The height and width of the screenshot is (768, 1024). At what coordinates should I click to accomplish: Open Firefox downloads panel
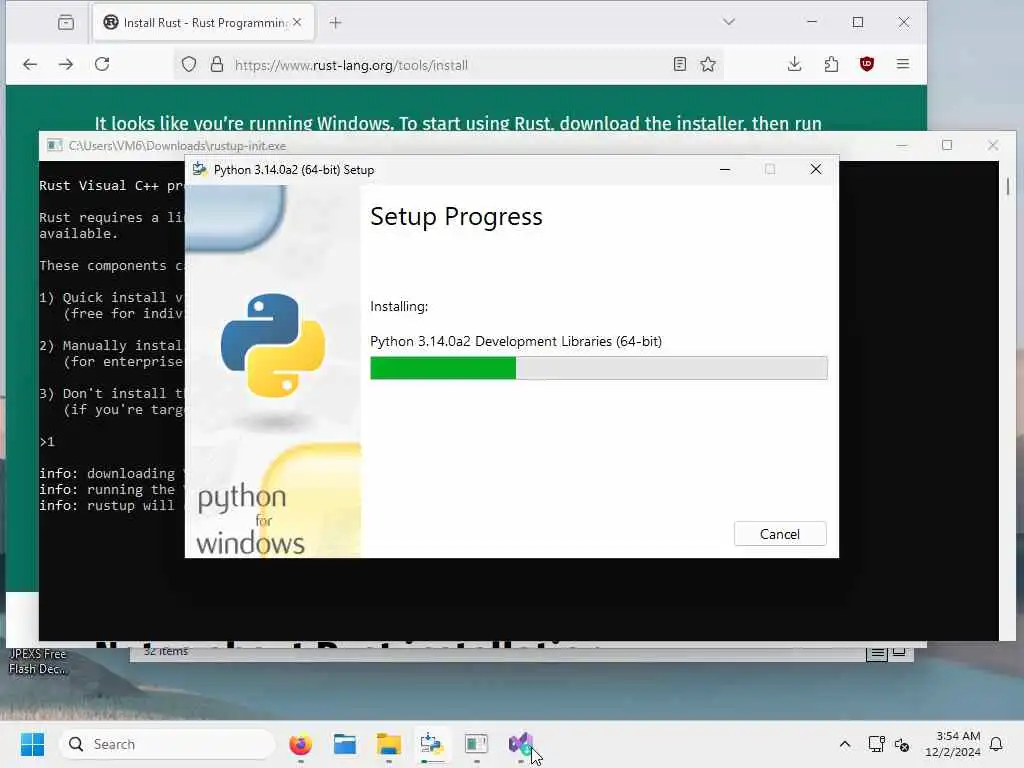click(x=794, y=64)
